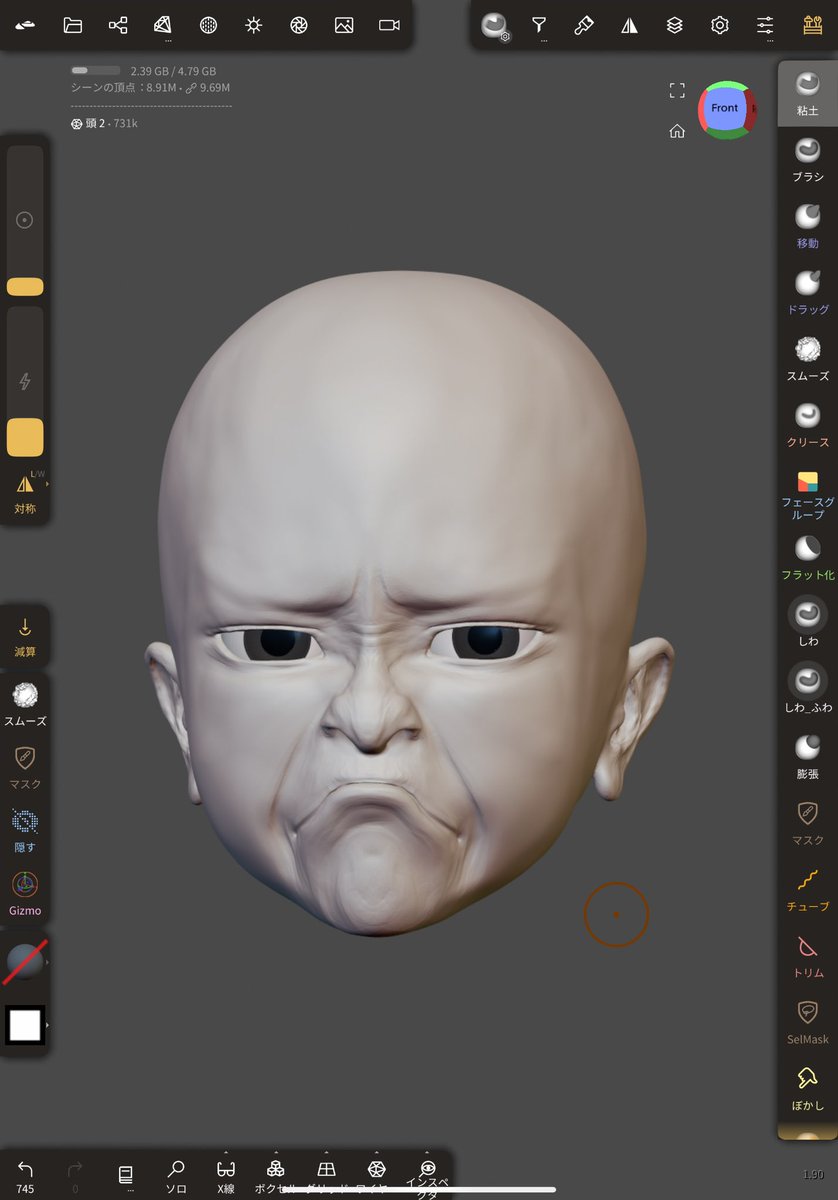Open the current tool settings menu

pos(495,26)
